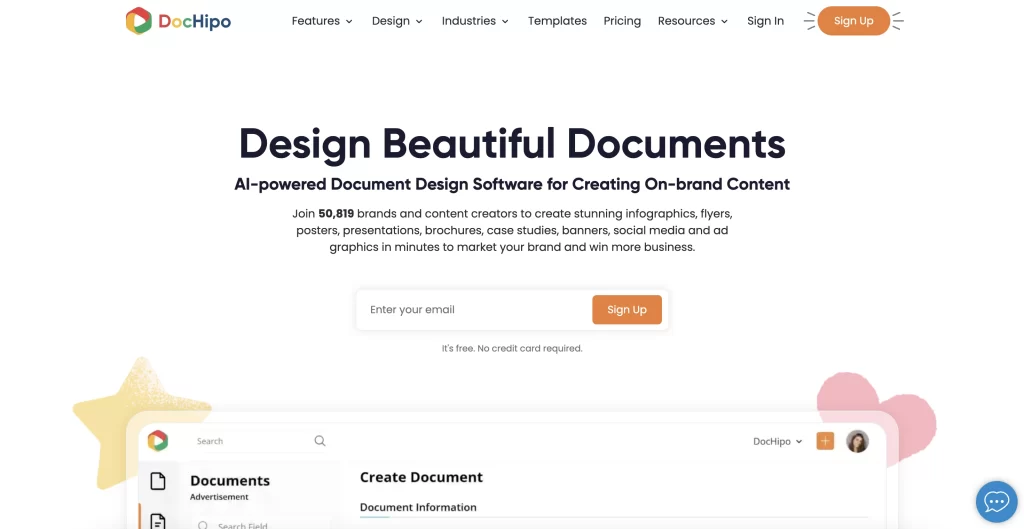This screenshot has width=1024, height=529.
Task: Click the DocHipo logo in app preview
Action: click(x=157, y=441)
